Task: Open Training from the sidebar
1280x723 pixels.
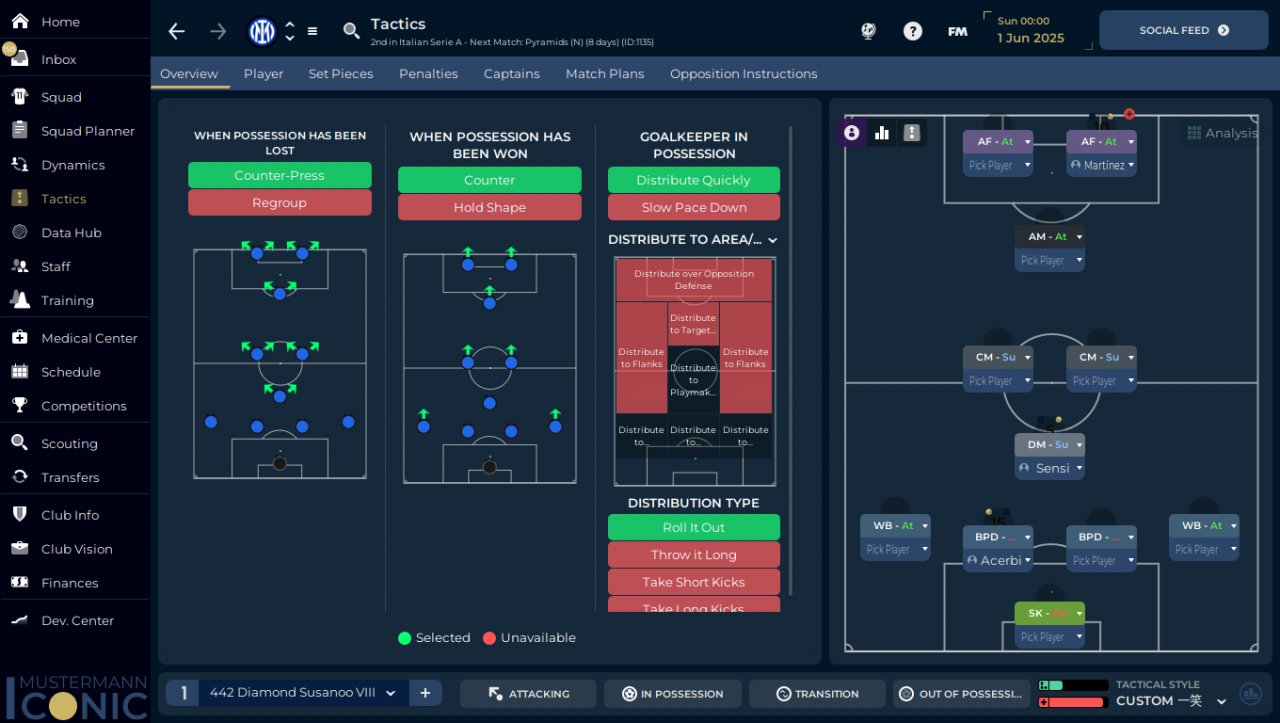Action: coord(75,301)
